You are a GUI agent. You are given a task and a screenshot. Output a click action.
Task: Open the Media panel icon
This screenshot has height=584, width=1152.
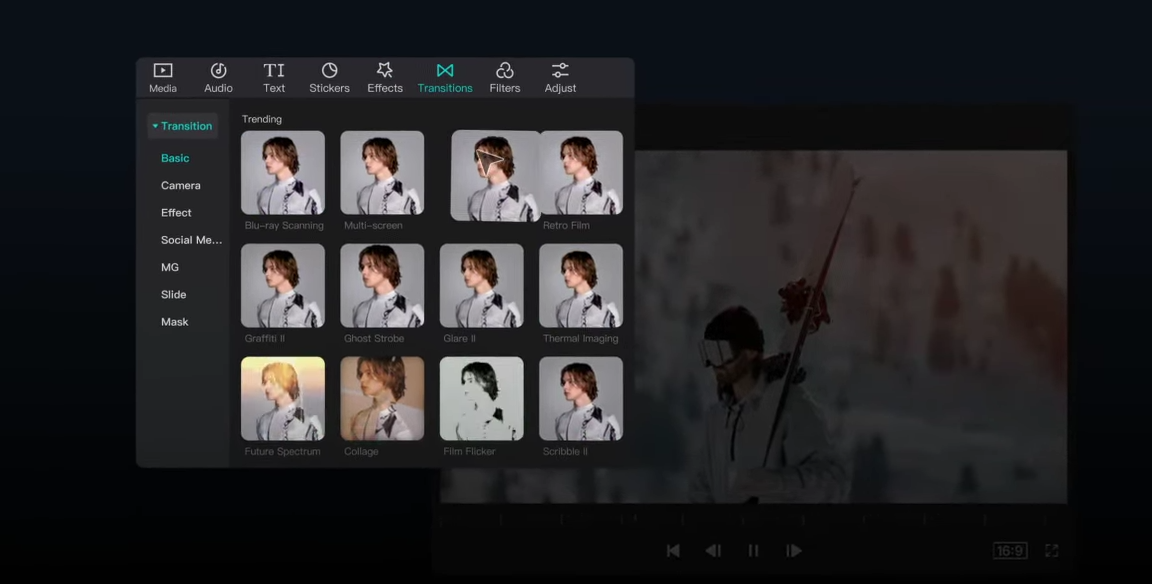pyautogui.click(x=163, y=72)
